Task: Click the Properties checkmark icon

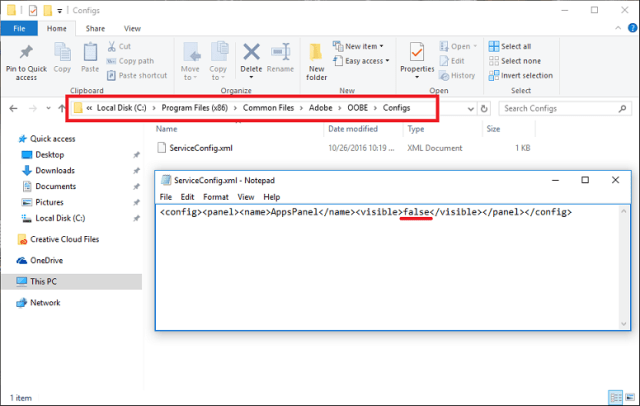Action: tap(417, 52)
